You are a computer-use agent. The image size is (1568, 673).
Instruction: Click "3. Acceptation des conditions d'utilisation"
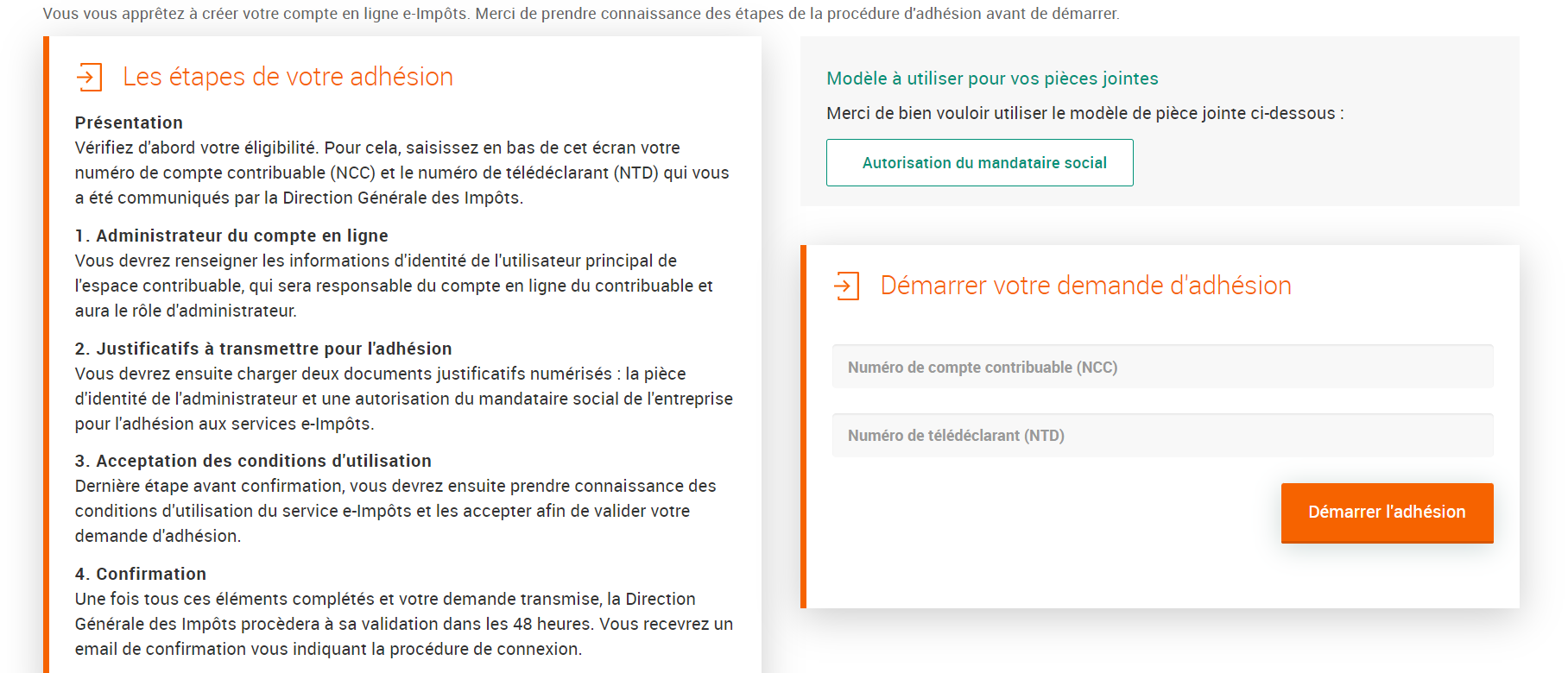(253, 461)
